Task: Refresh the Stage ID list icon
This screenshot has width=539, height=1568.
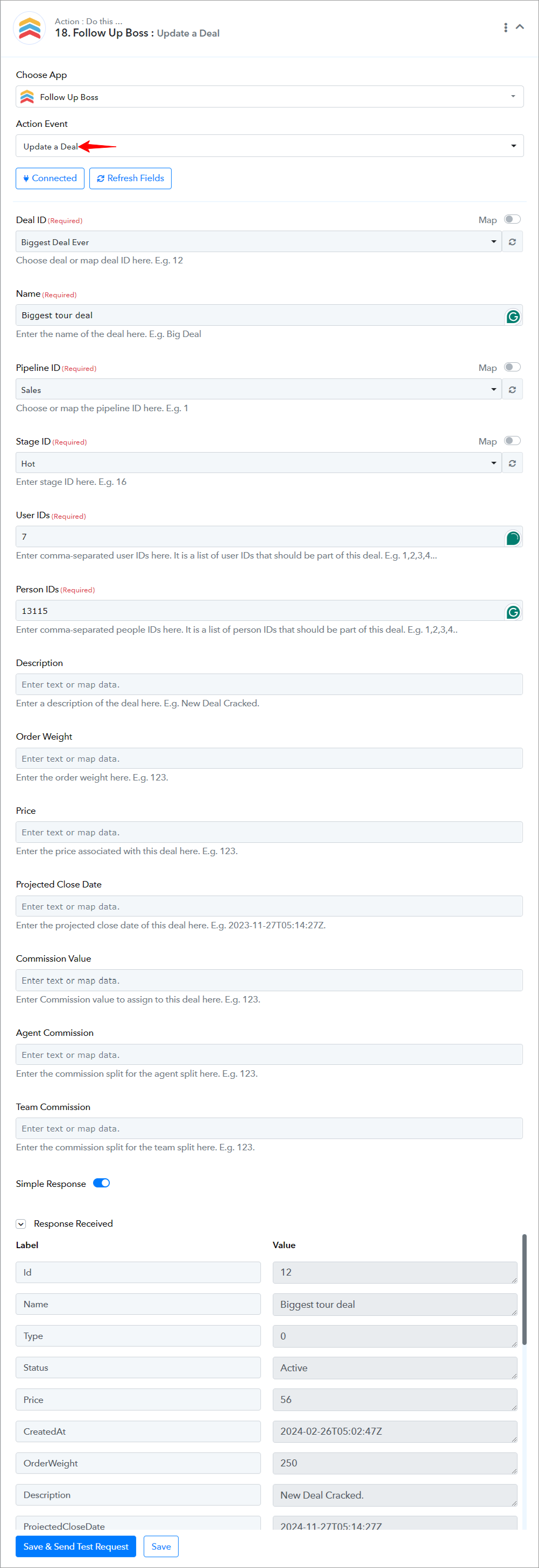Action: (512, 463)
